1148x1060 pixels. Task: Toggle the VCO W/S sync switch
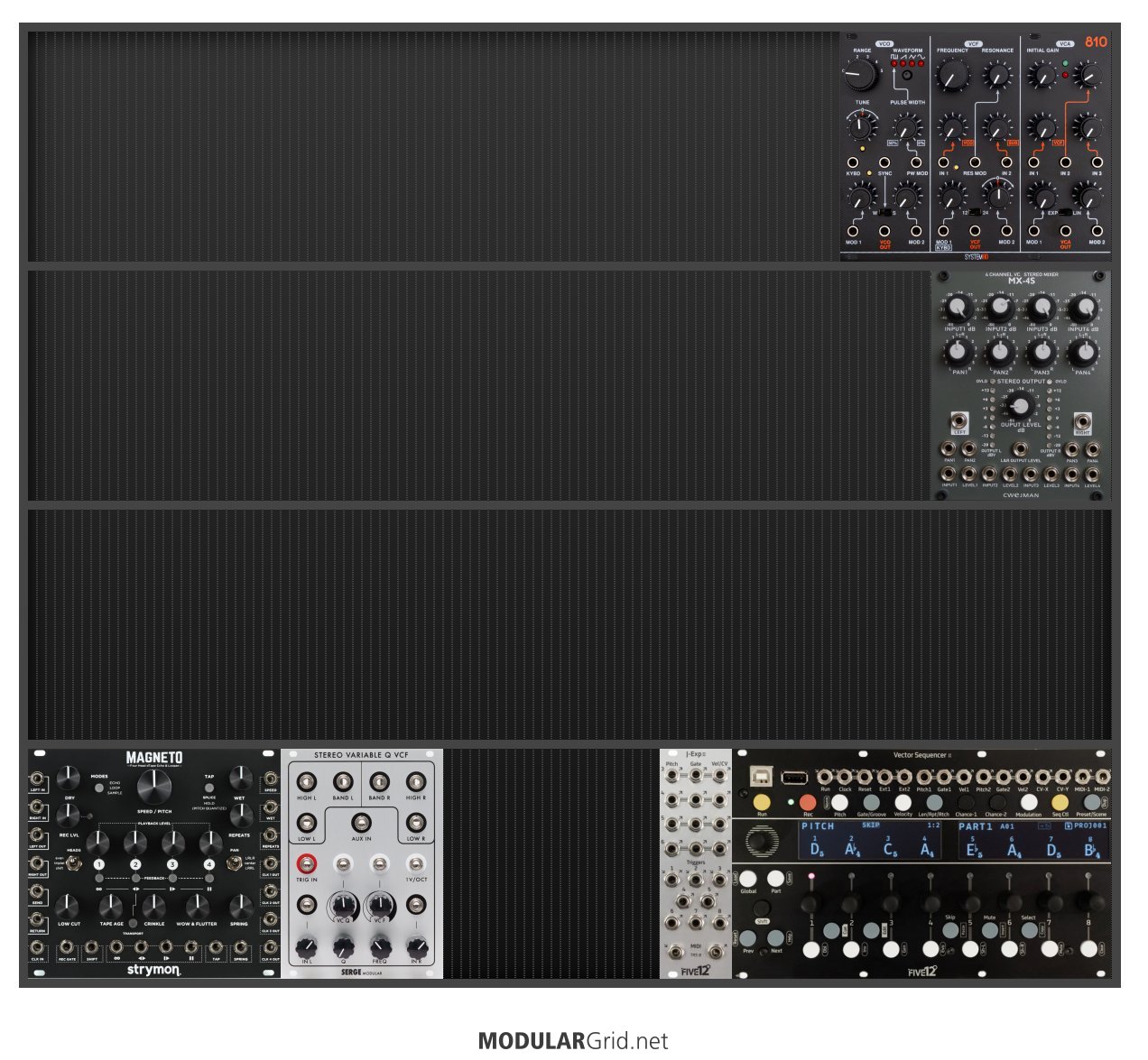[x=885, y=212]
